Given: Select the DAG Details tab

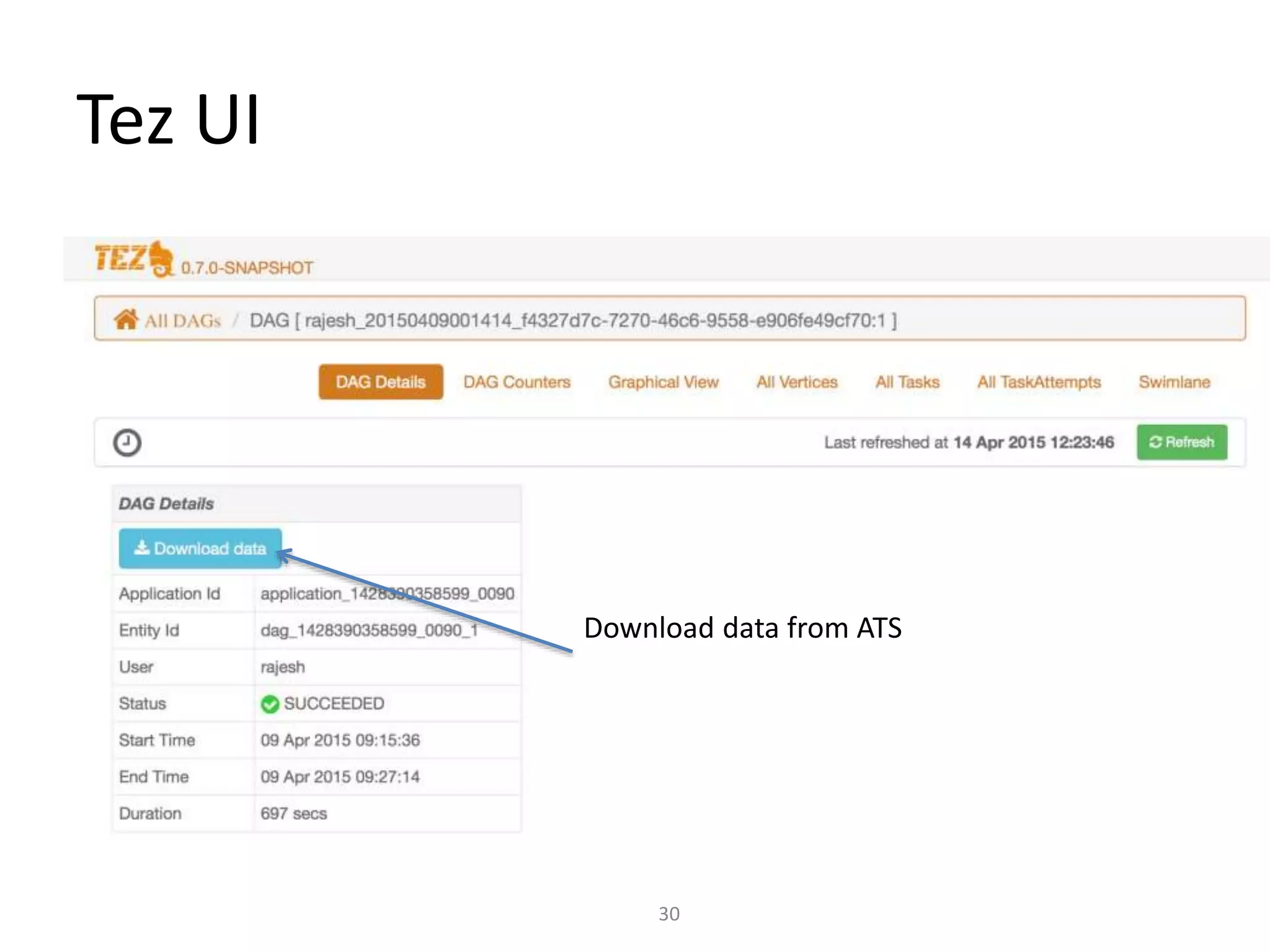Looking at the screenshot, I should 381,382.
